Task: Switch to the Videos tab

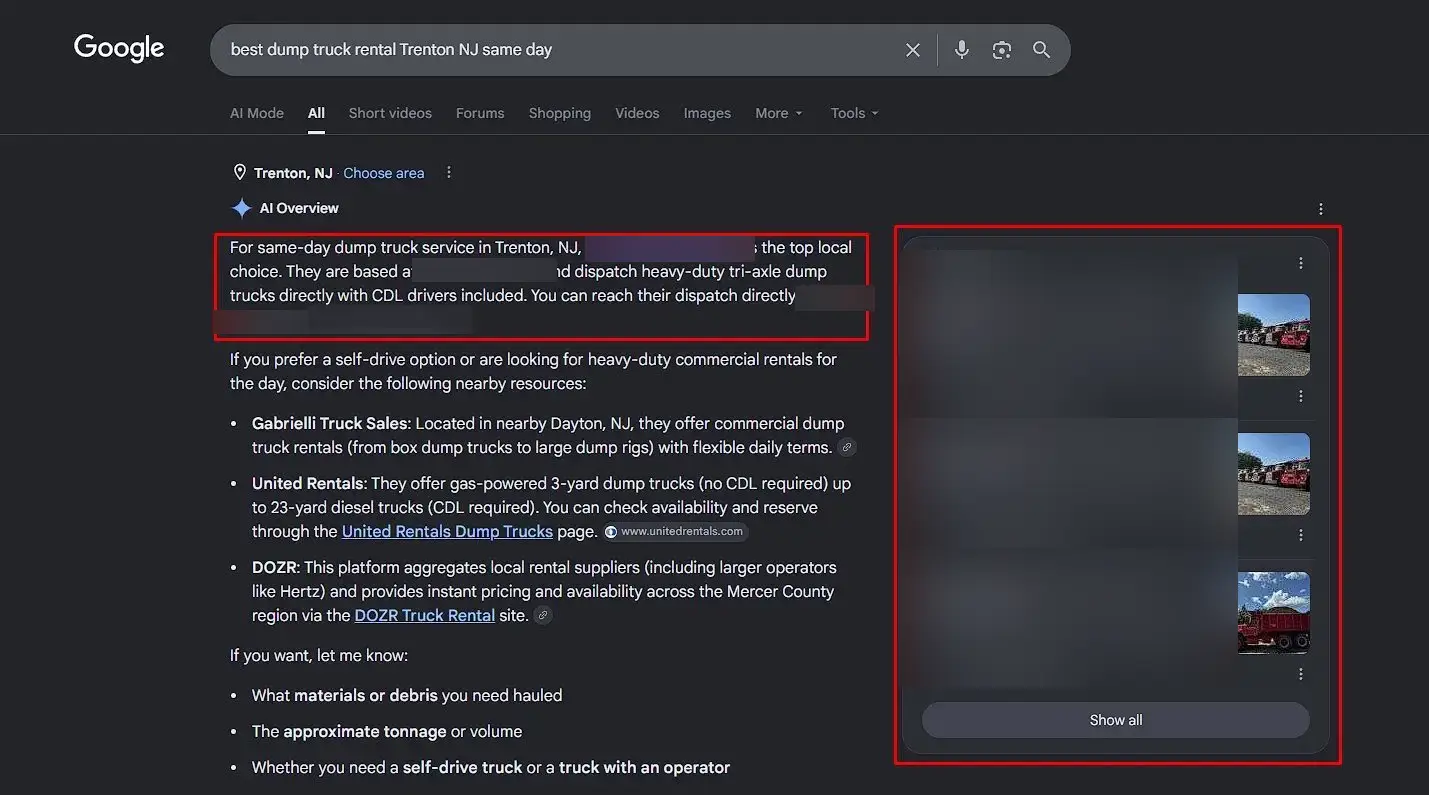Action: (x=637, y=113)
